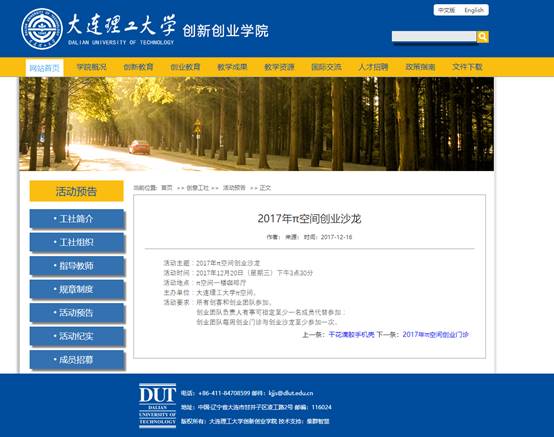This screenshot has width=554, height=437.
Task: Open the 学院概况 navigation menu
Action: [92, 67]
